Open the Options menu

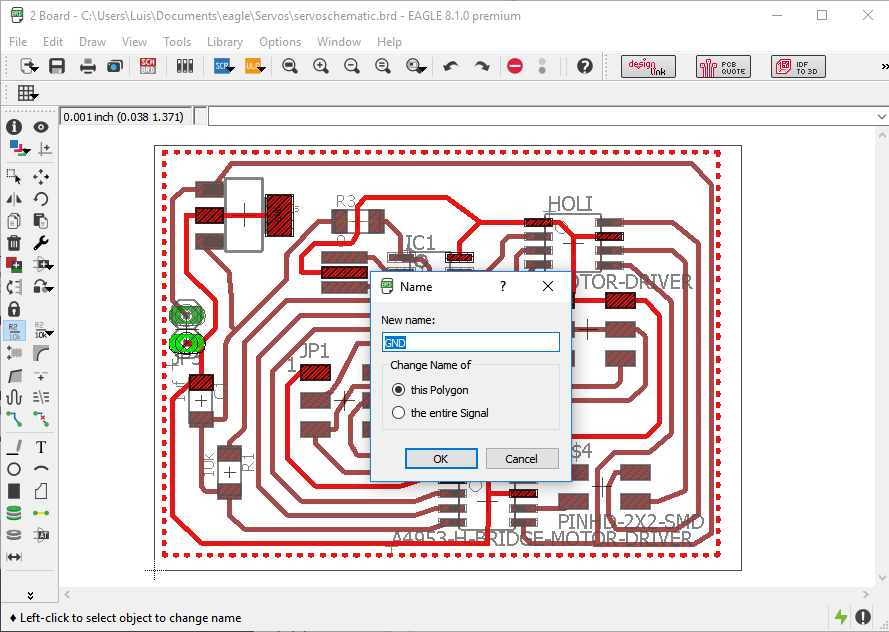point(280,42)
